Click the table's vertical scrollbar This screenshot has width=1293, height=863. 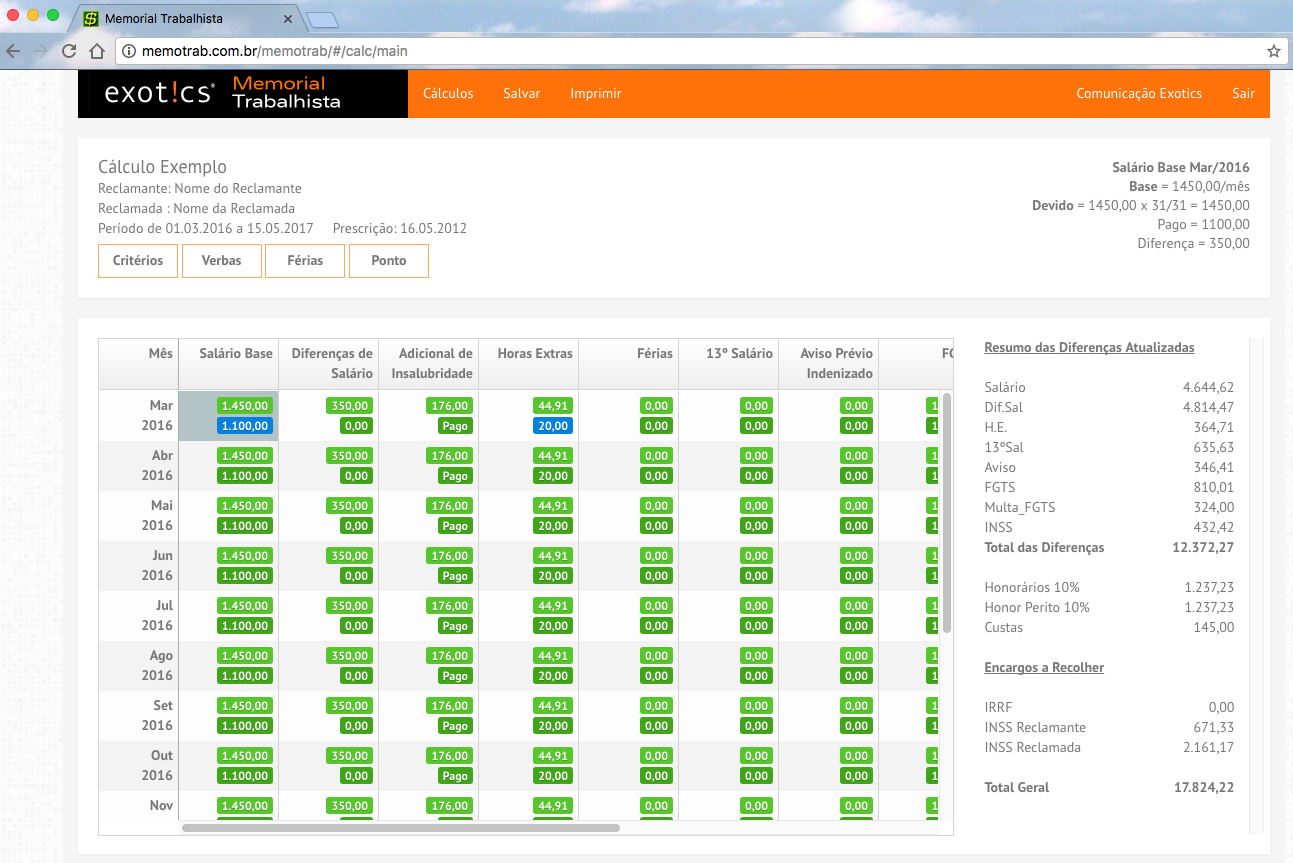(x=946, y=512)
